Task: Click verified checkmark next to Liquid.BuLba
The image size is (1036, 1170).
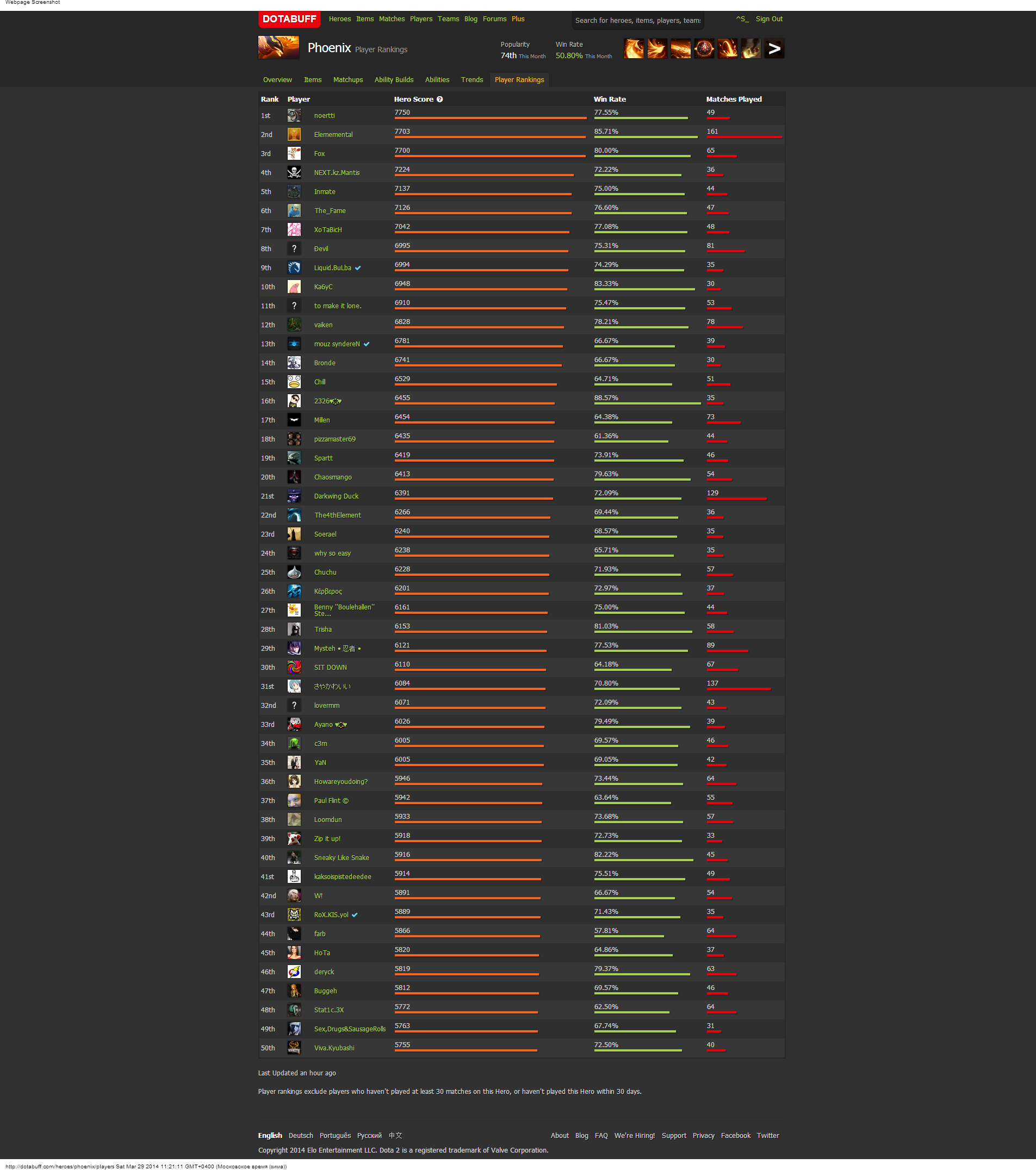Action: click(x=358, y=268)
